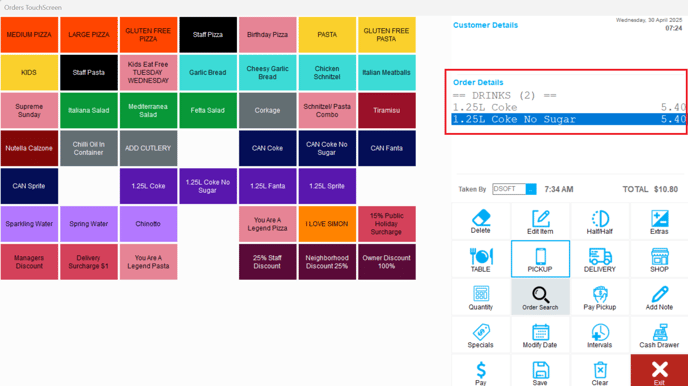This screenshot has height=386, width=688.
Task: Open the Quantity calculator icon
Action: 481,294
